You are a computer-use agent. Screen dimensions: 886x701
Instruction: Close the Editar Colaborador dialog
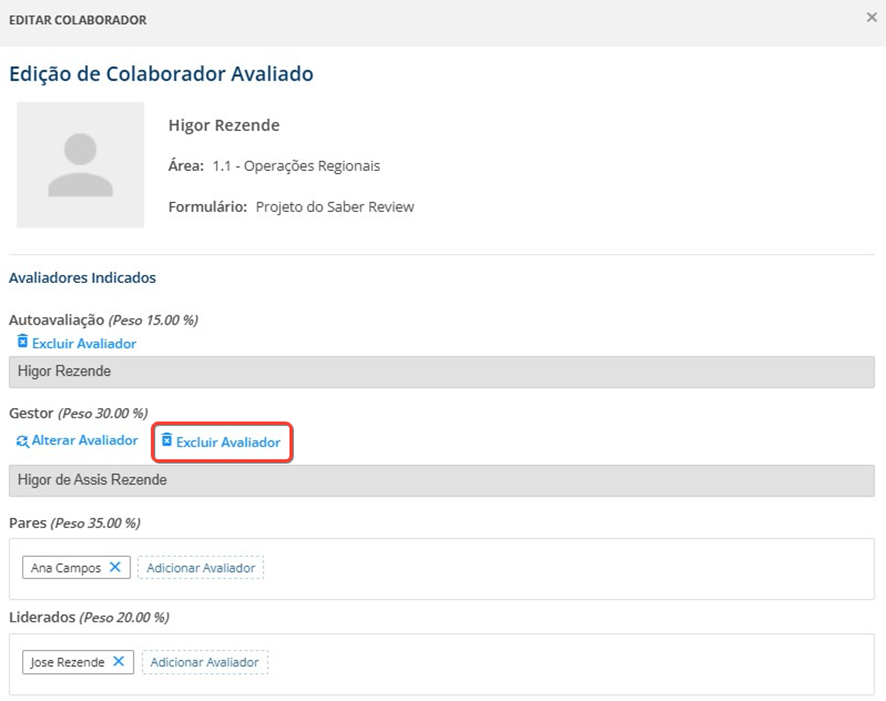coord(871,18)
